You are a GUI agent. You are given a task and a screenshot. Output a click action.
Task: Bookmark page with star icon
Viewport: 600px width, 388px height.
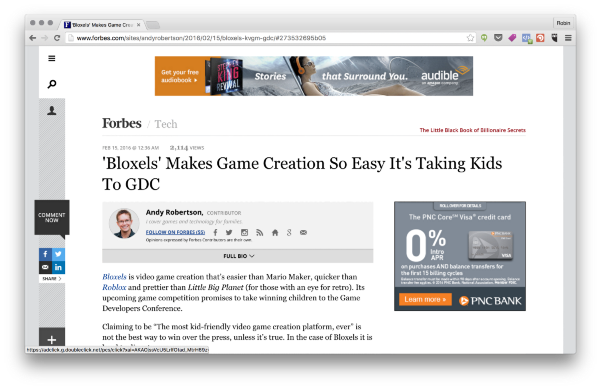pos(470,38)
